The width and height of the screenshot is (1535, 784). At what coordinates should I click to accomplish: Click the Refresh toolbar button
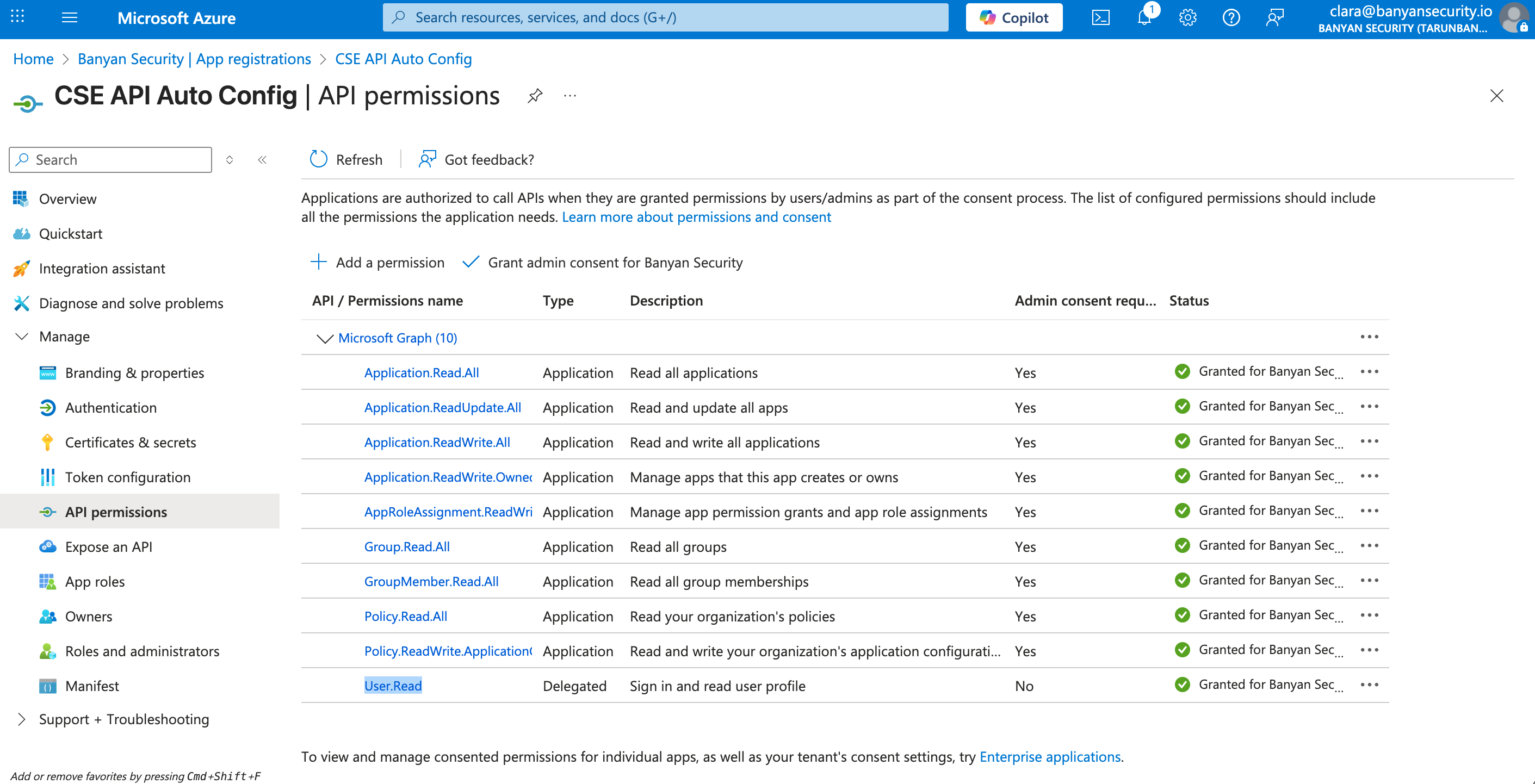[346, 160]
